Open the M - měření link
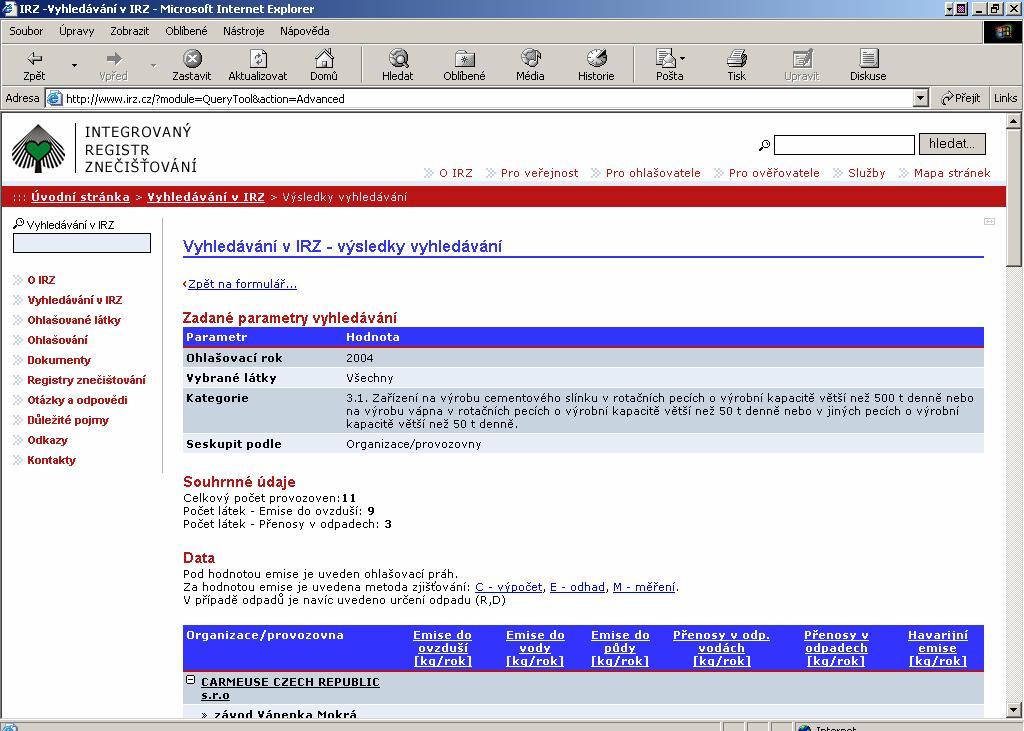1024x731 pixels. [x=644, y=587]
